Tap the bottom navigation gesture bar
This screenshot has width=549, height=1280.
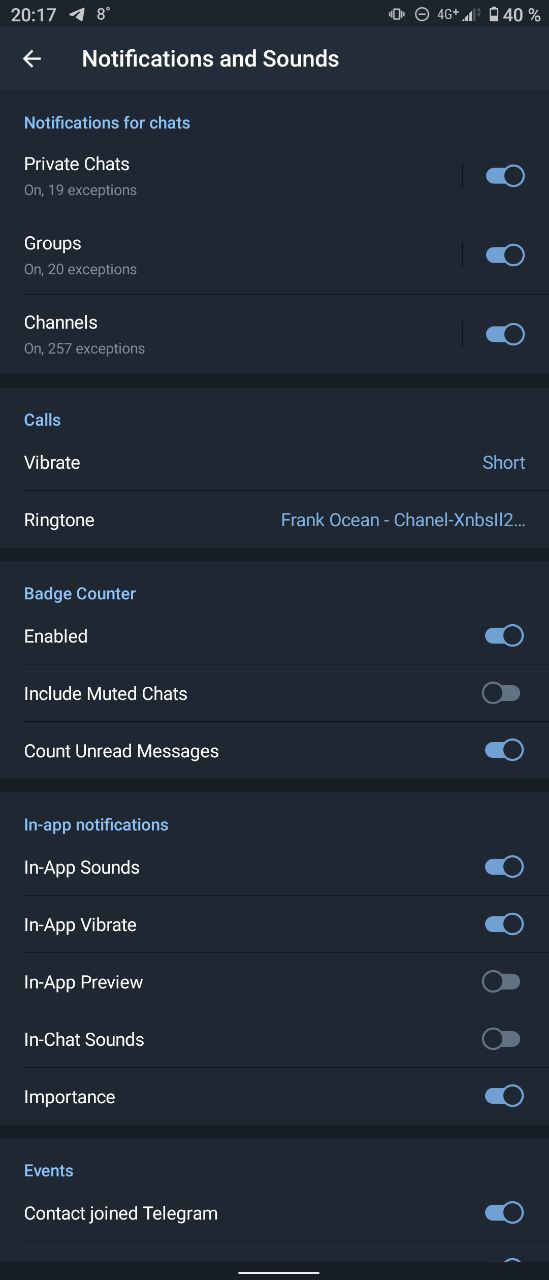(x=278, y=1273)
